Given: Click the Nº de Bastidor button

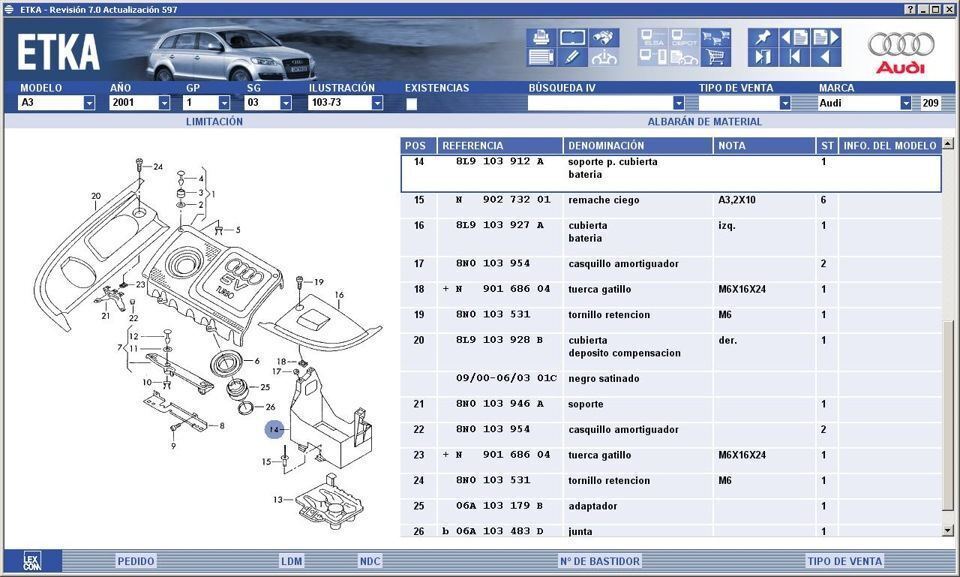Looking at the screenshot, I should (x=599, y=561).
